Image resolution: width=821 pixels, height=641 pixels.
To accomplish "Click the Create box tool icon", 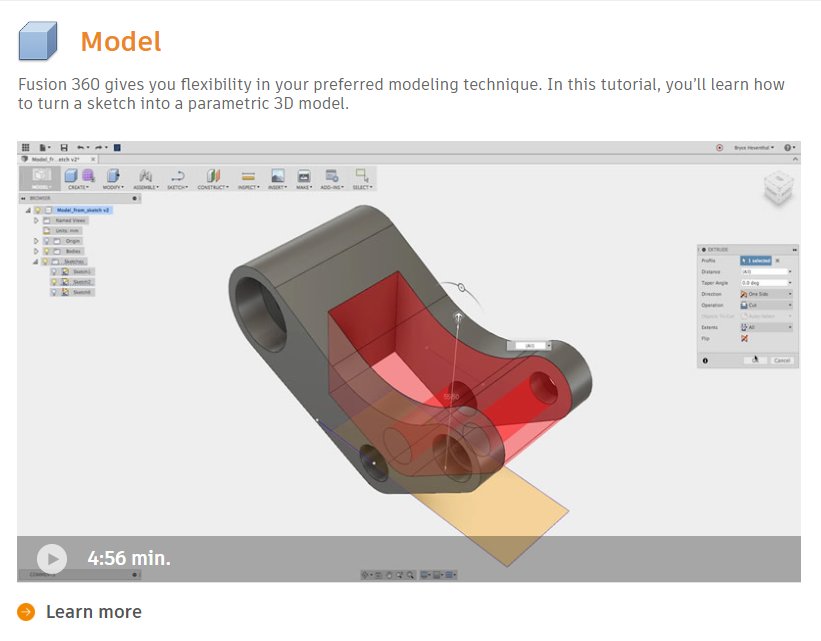I will [x=71, y=175].
